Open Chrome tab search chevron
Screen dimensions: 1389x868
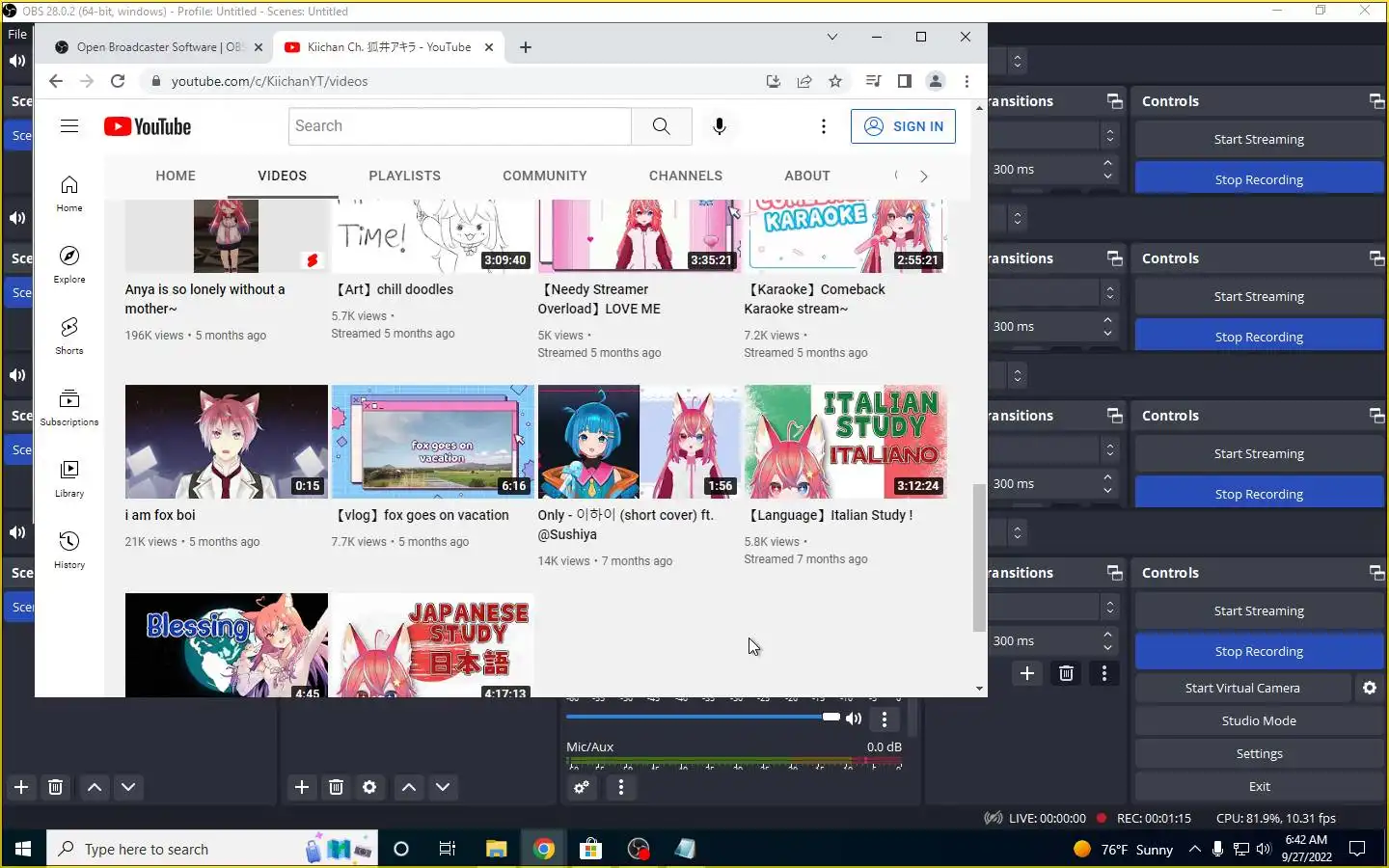pos(831,37)
